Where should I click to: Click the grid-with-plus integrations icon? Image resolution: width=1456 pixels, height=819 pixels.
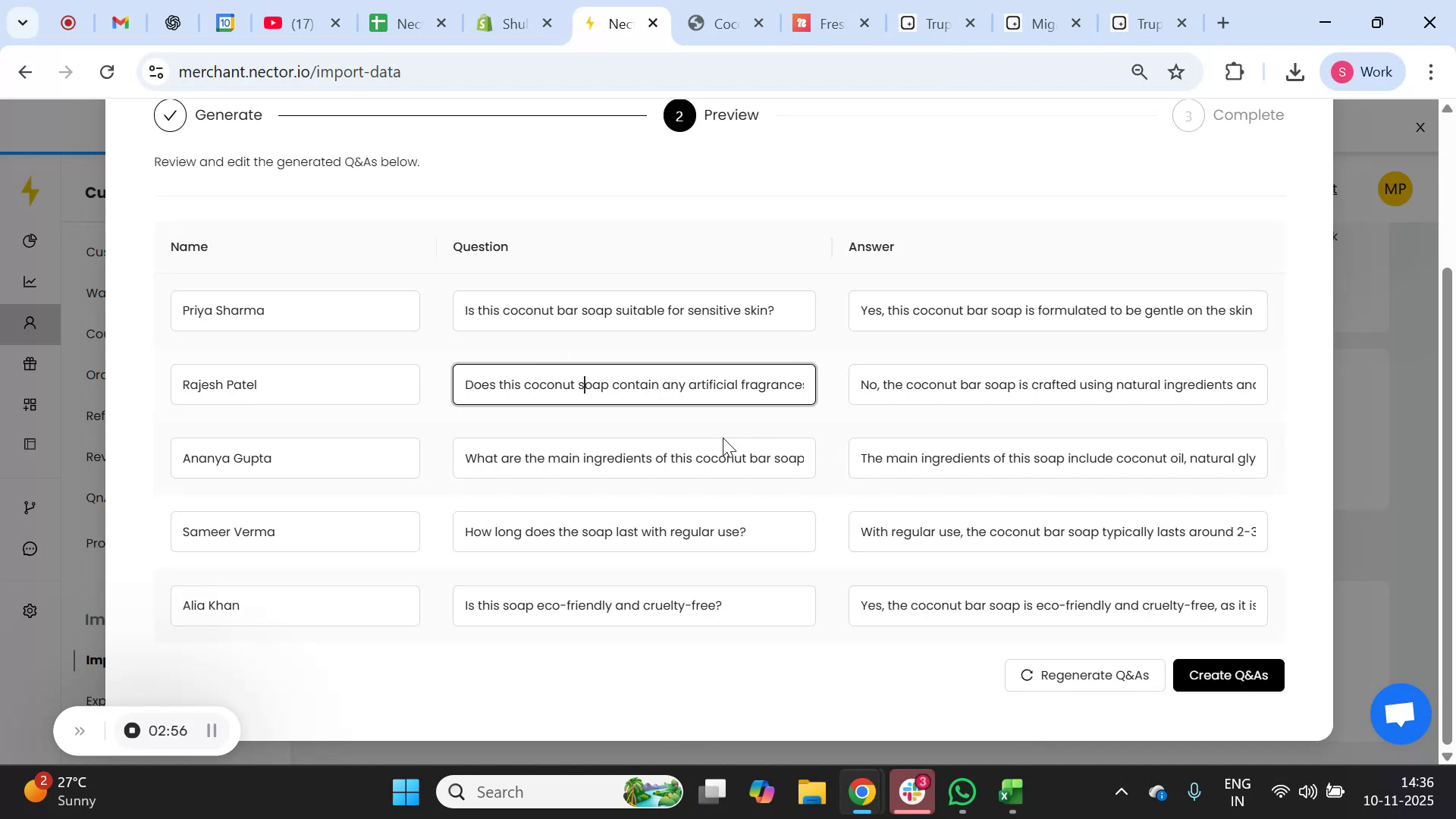tap(30, 403)
